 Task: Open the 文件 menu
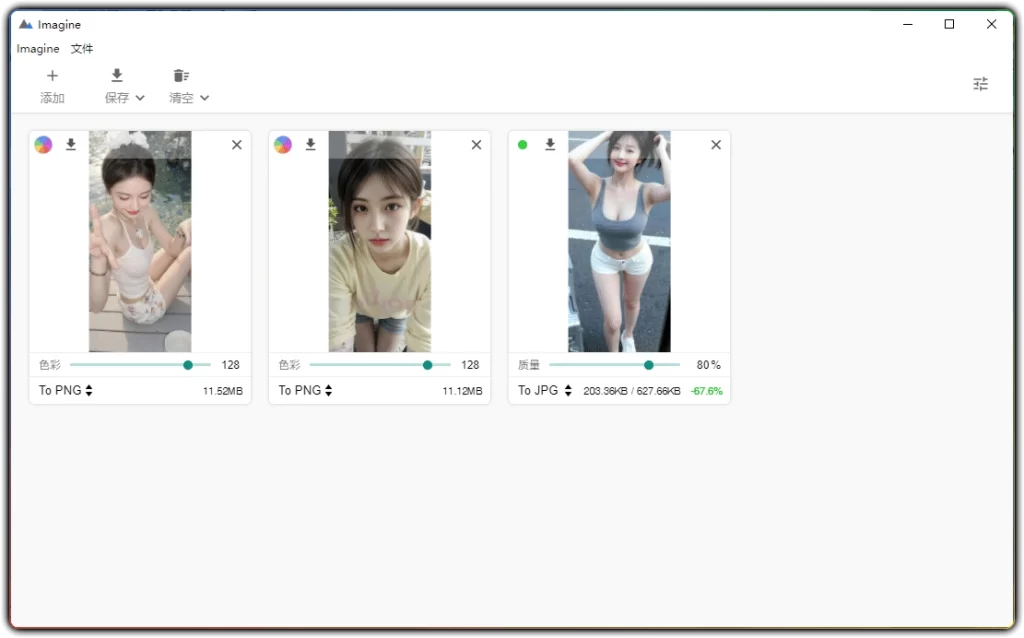(81, 48)
